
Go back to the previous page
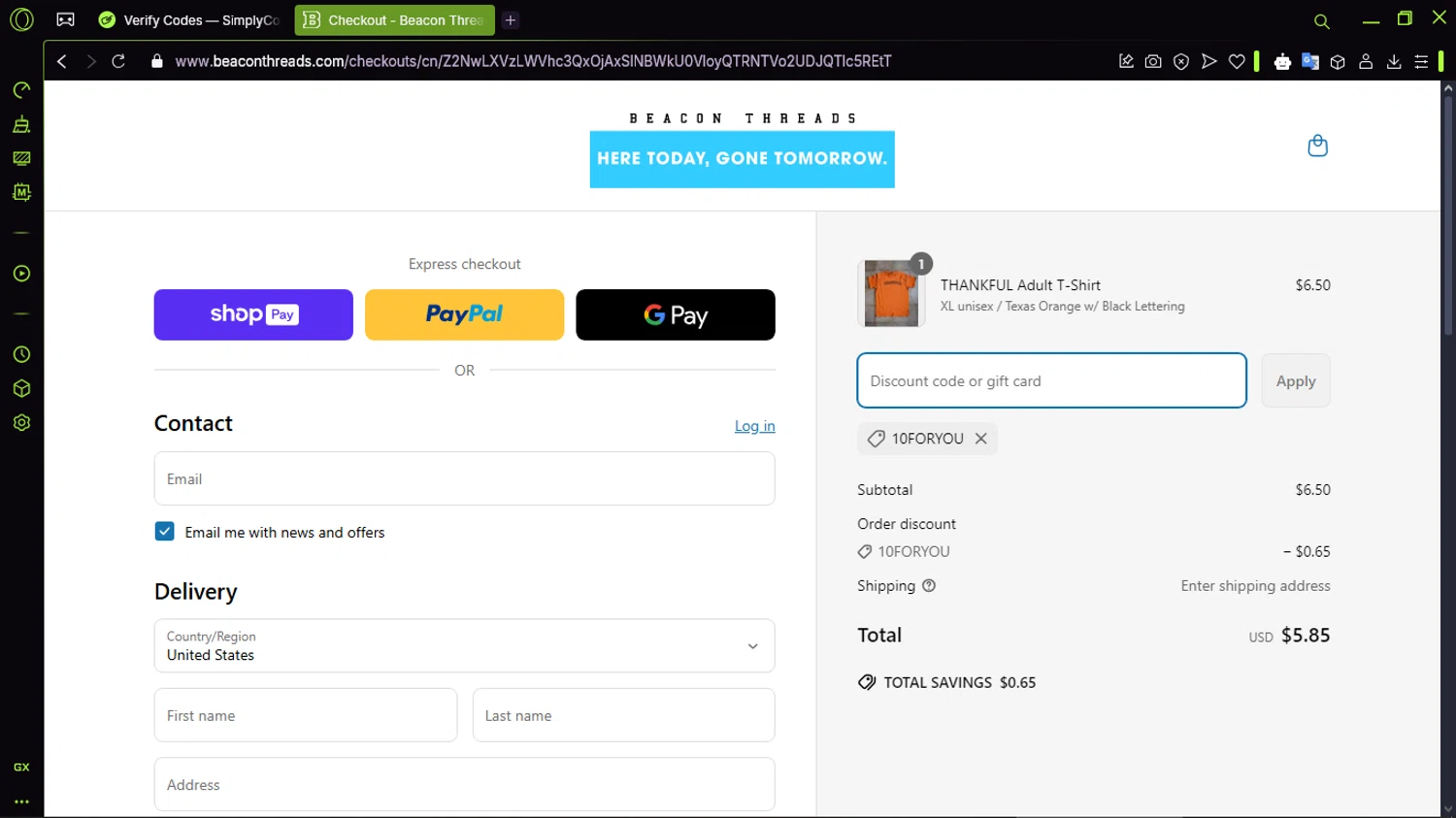pos(62,61)
